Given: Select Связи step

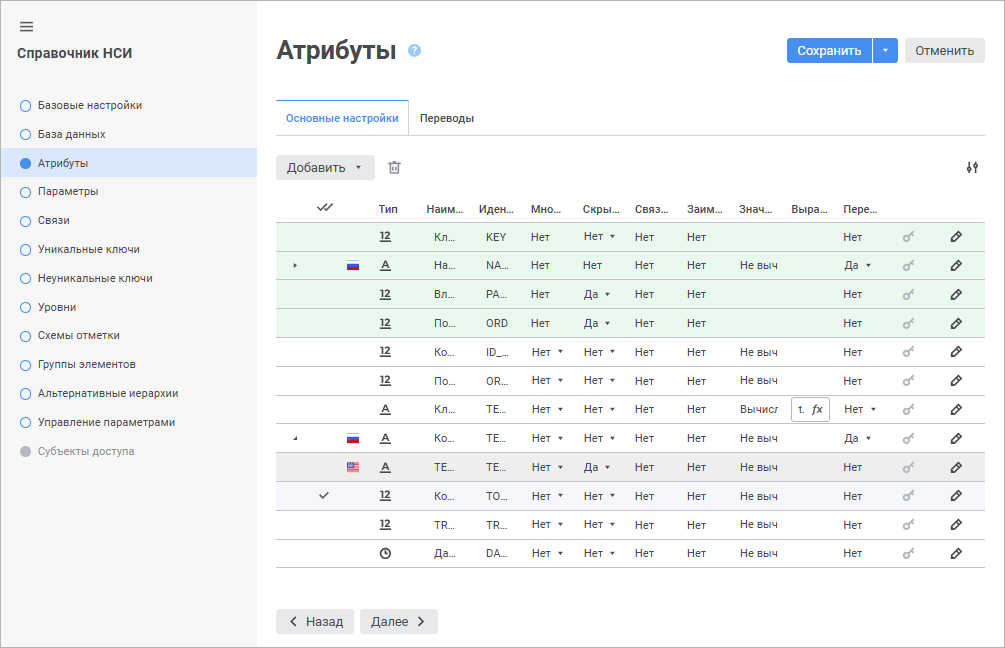Looking at the screenshot, I should click(45, 220).
